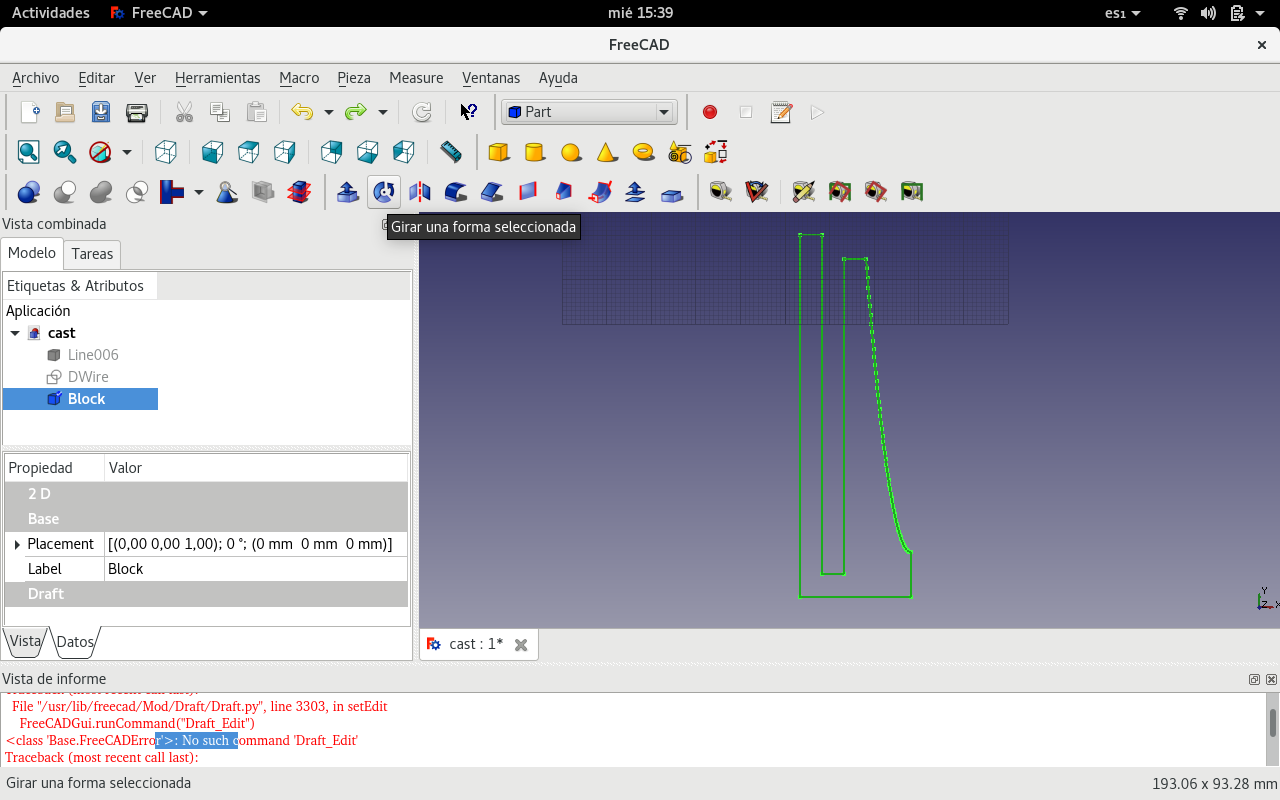Toggle all measurements visibility
The image size is (1280, 800).
(x=839, y=191)
